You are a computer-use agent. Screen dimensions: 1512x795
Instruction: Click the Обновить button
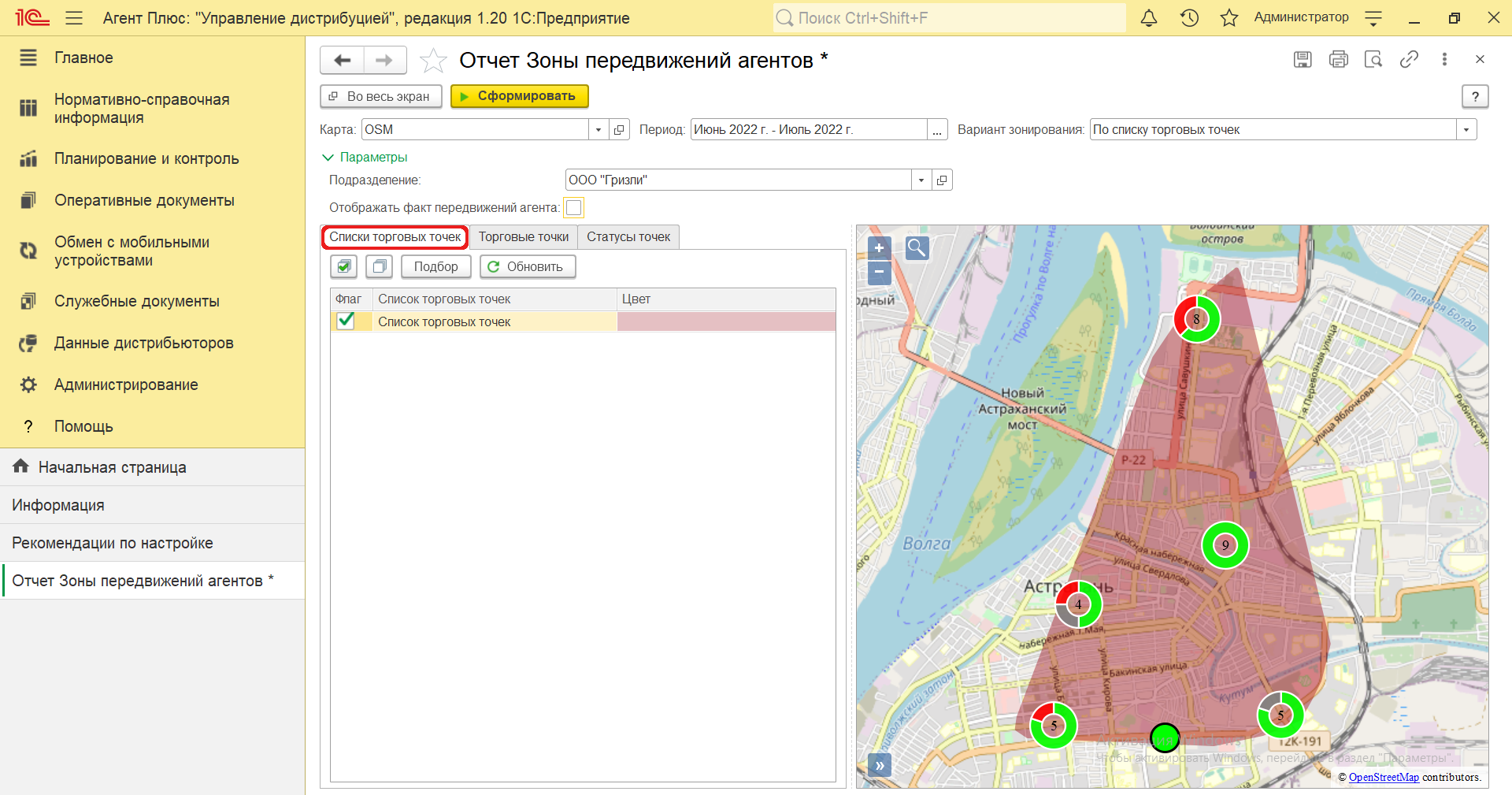[528, 266]
